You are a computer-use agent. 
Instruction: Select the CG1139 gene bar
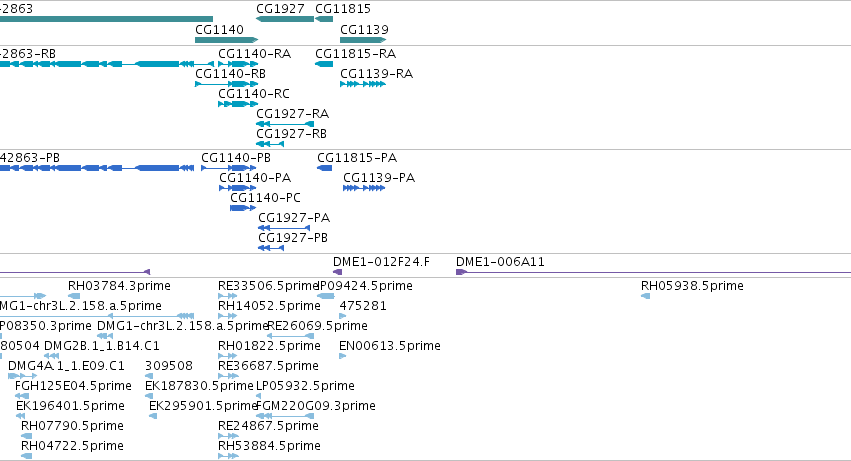pos(363,40)
